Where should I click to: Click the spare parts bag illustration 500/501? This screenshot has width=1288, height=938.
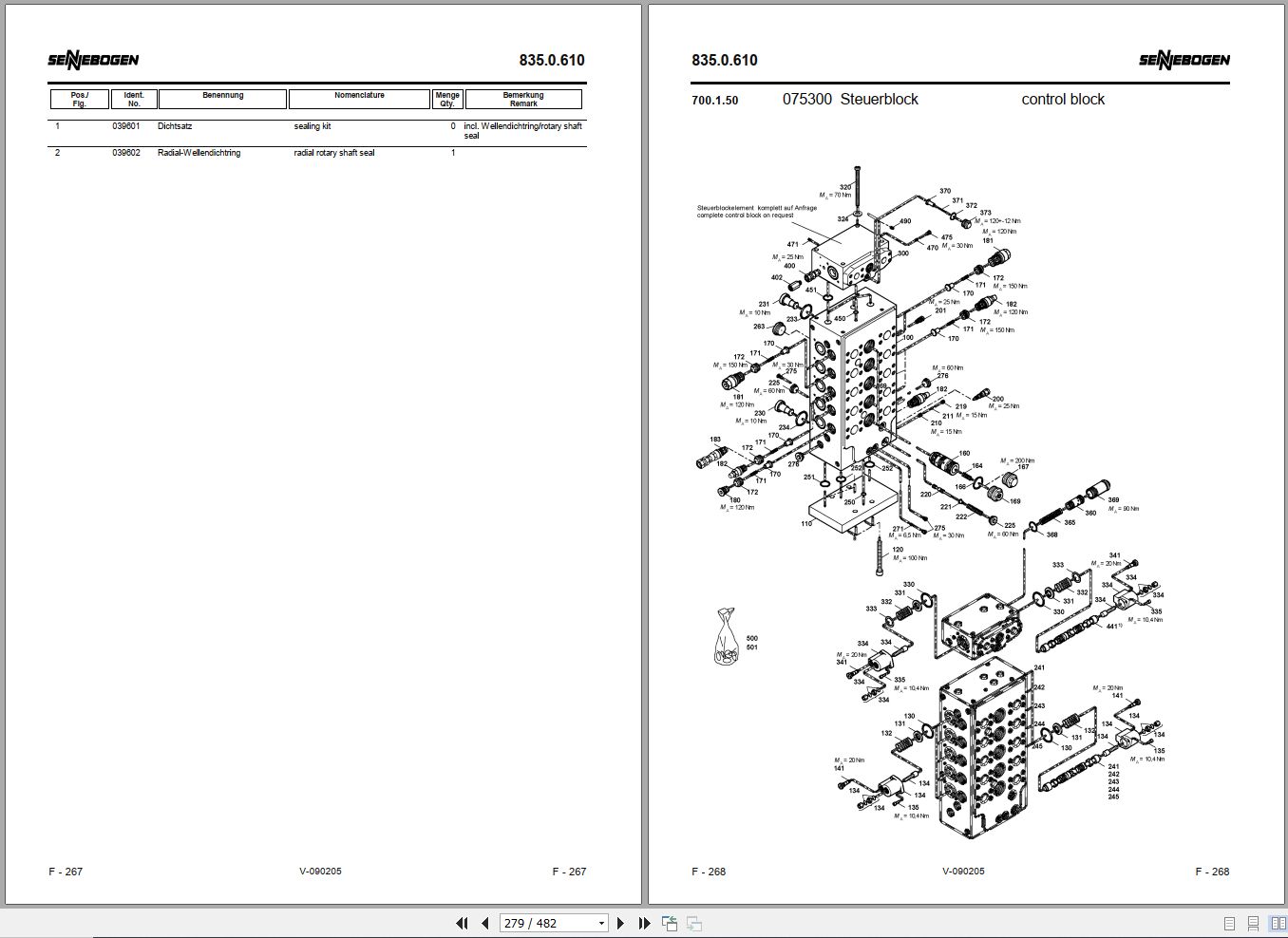coord(727,638)
